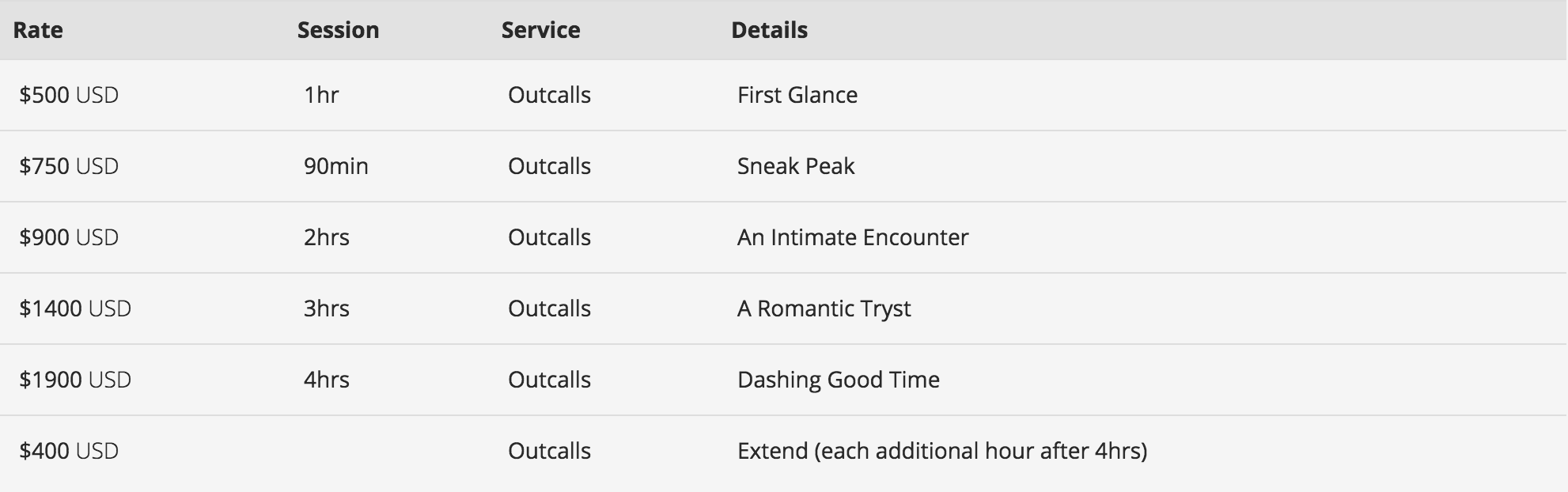Click the 90min session cell
Viewport: 1568px width, 492px height.
point(336,166)
